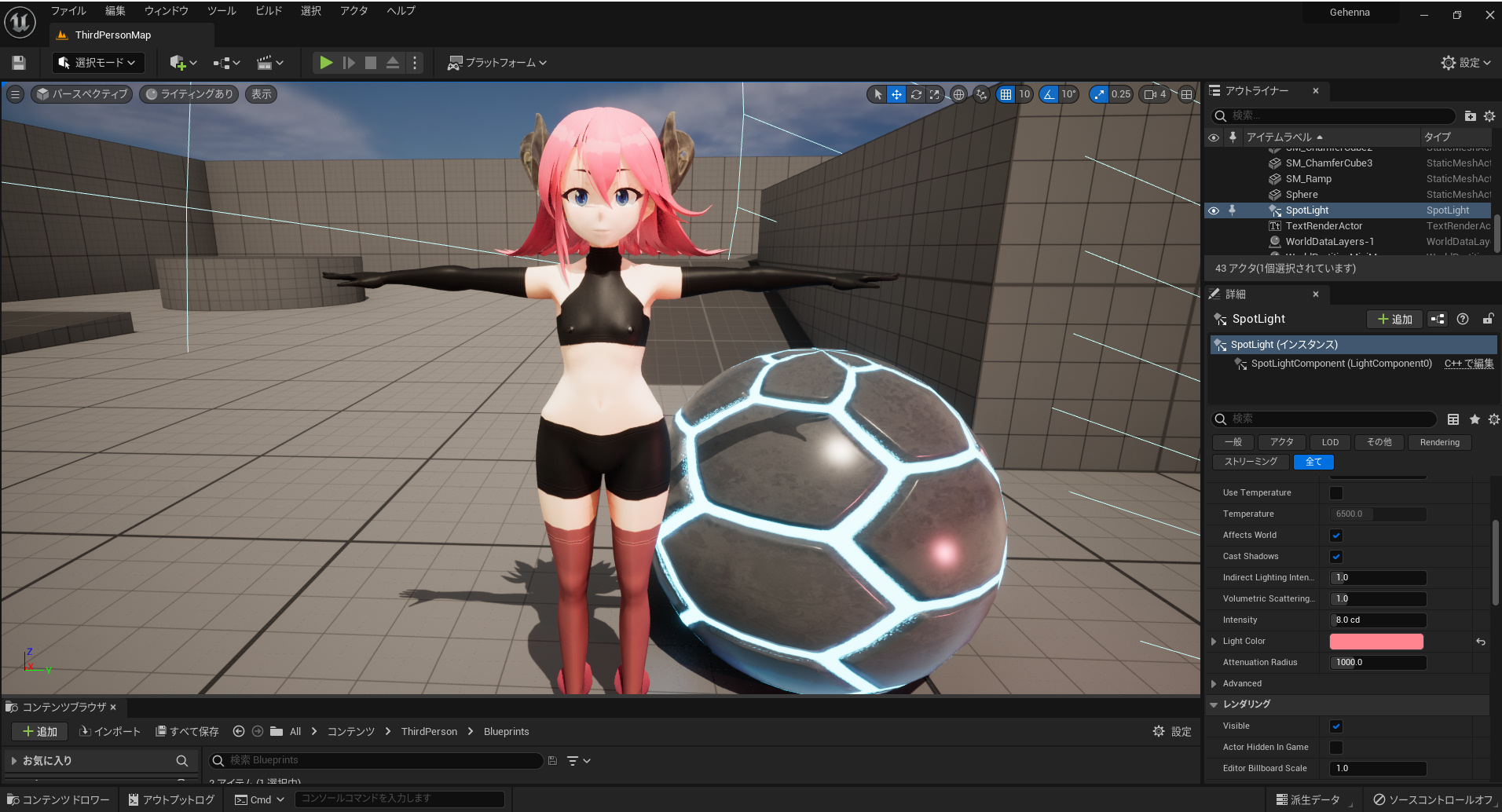Open the Cmd console type dropdown

pyautogui.click(x=260, y=799)
